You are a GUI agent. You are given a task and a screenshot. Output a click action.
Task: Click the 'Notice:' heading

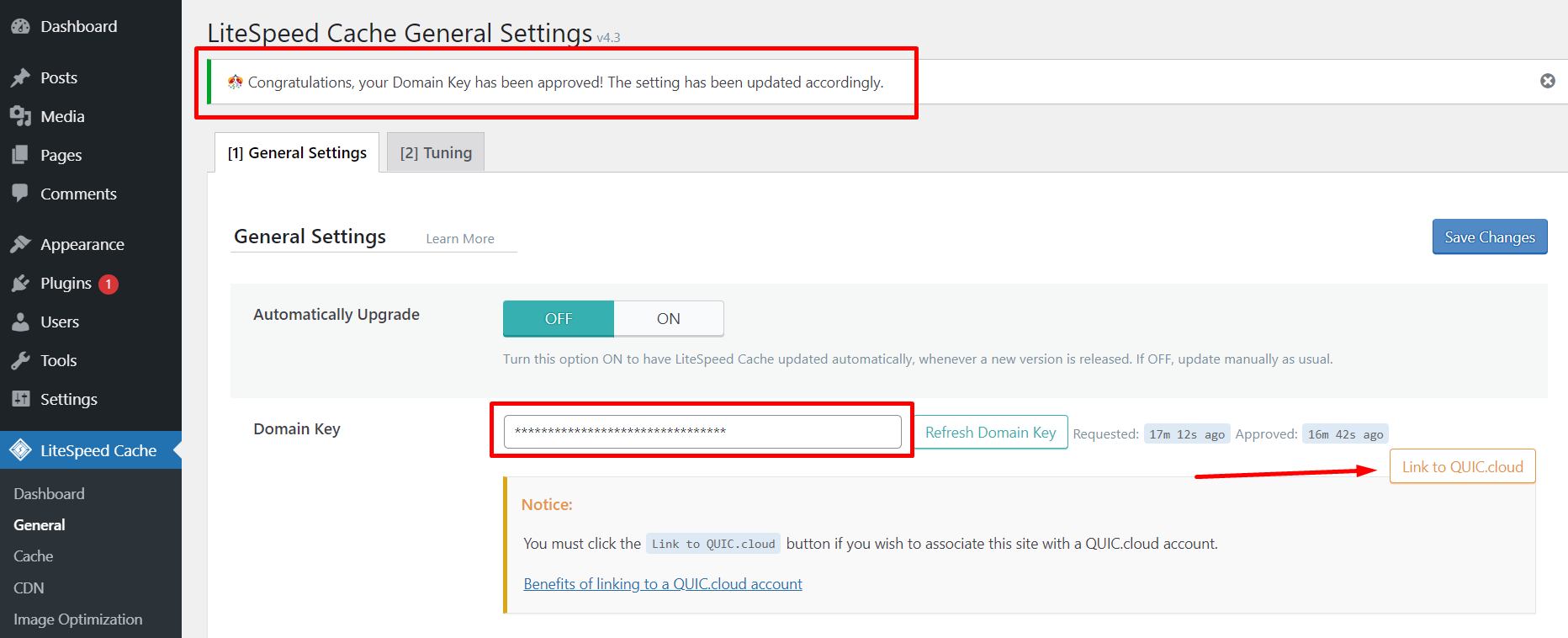pos(547,504)
